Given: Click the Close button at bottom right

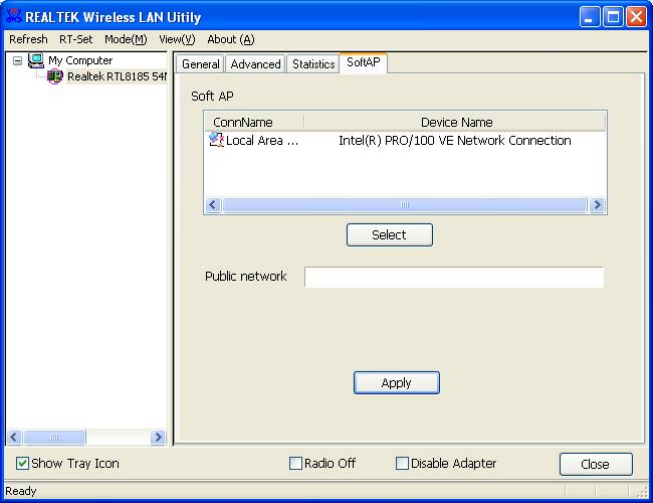Looking at the screenshot, I should pyautogui.click(x=596, y=464).
